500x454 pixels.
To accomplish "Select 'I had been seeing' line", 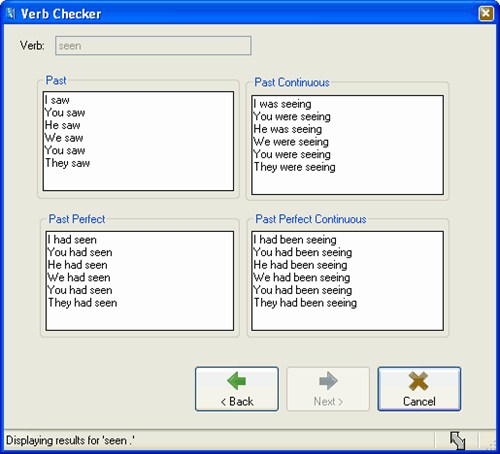I will tap(295, 240).
